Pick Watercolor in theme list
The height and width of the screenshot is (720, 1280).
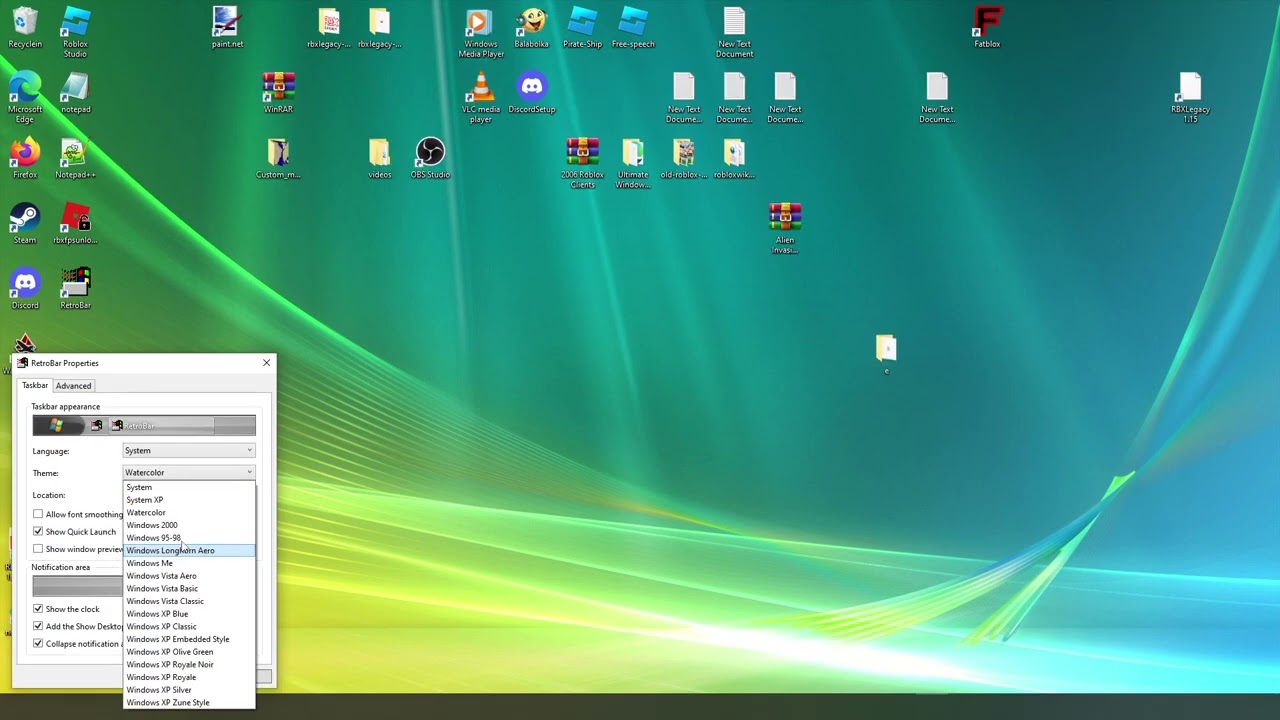point(189,512)
